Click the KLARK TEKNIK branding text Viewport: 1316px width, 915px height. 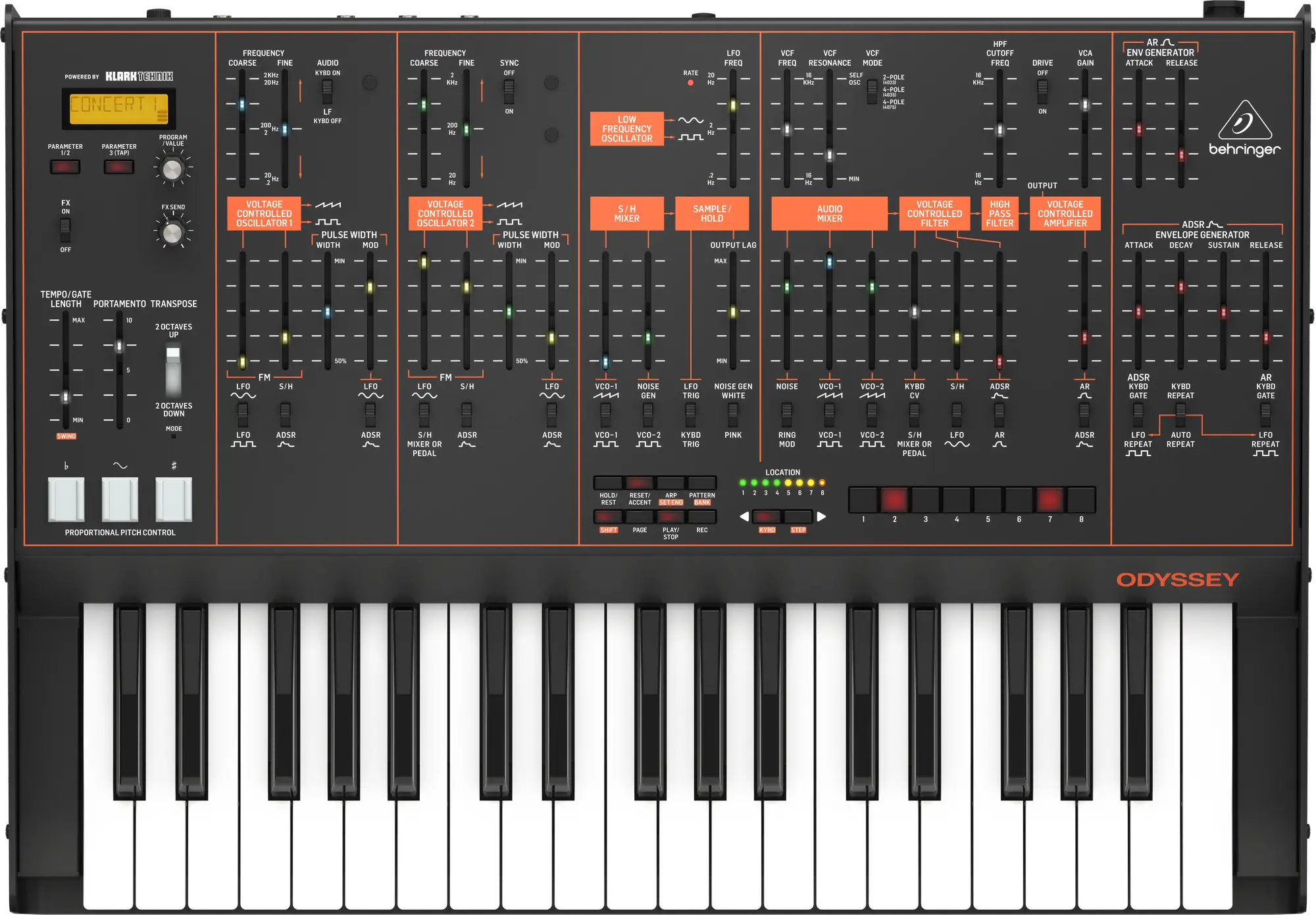139,76
